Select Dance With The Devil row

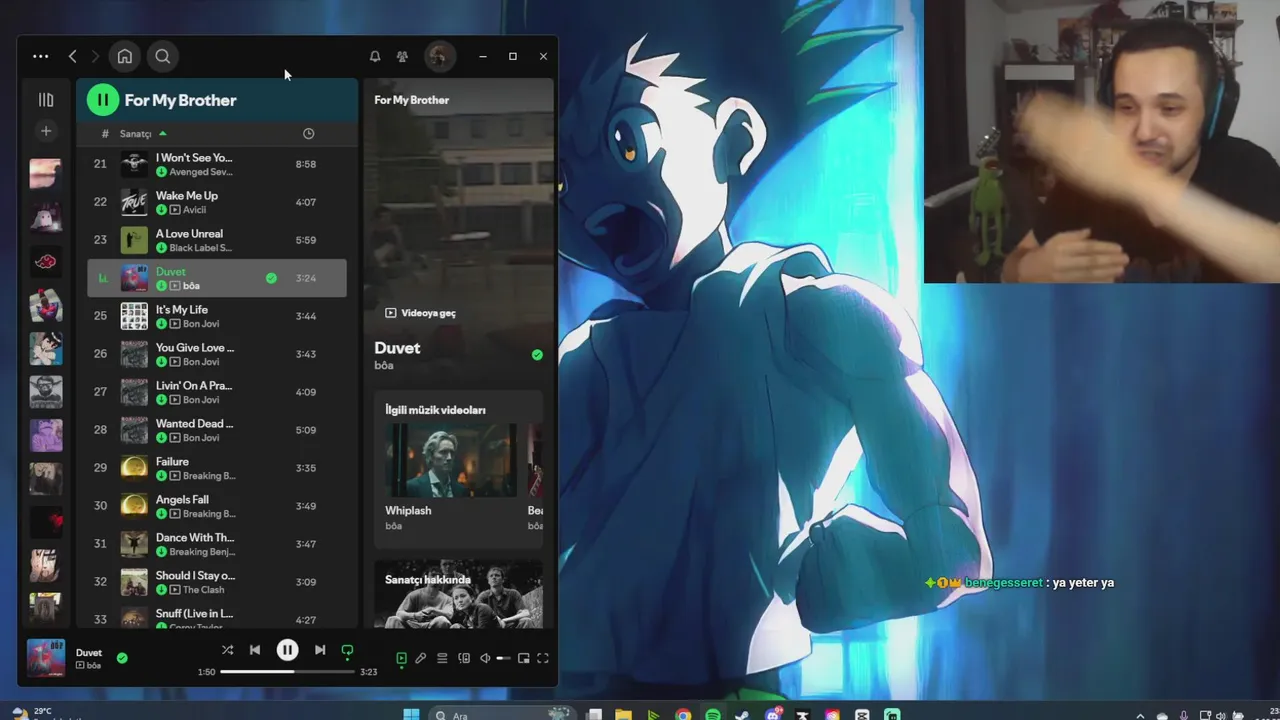(x=217, y=544)
